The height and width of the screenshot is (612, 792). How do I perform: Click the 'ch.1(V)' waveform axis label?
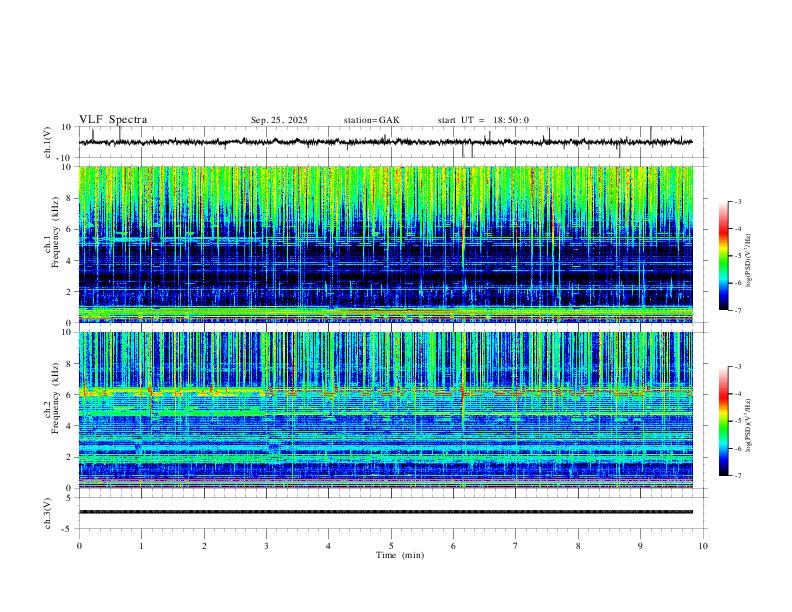(48, 142)
